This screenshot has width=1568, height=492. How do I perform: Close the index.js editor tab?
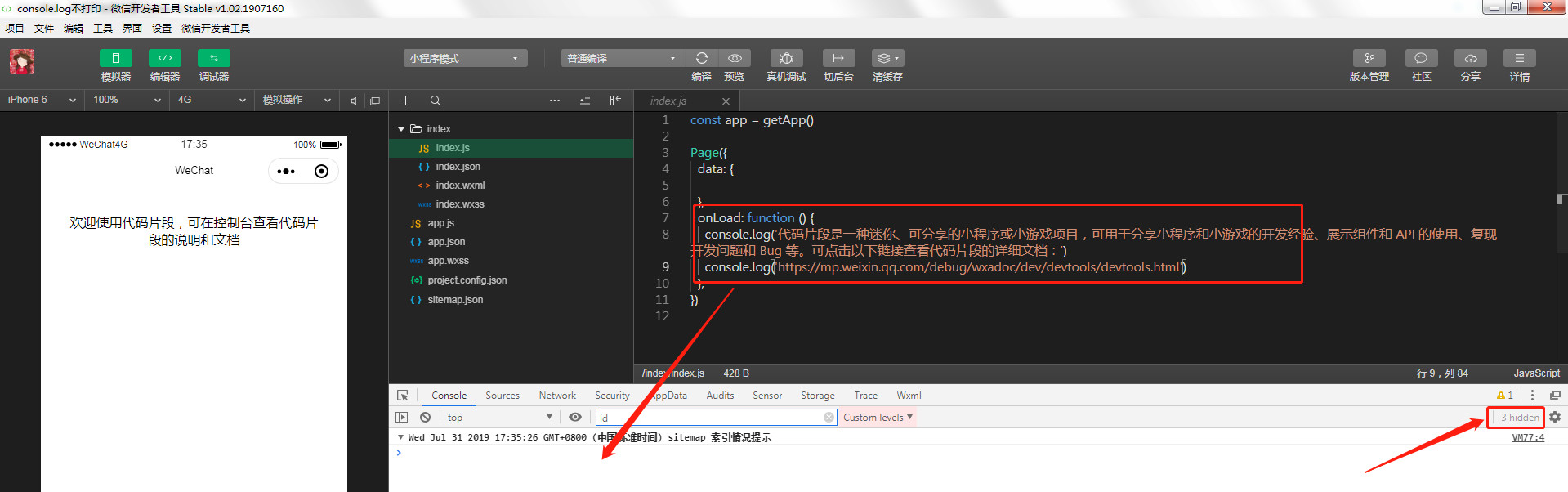click(x=726, y=101)
